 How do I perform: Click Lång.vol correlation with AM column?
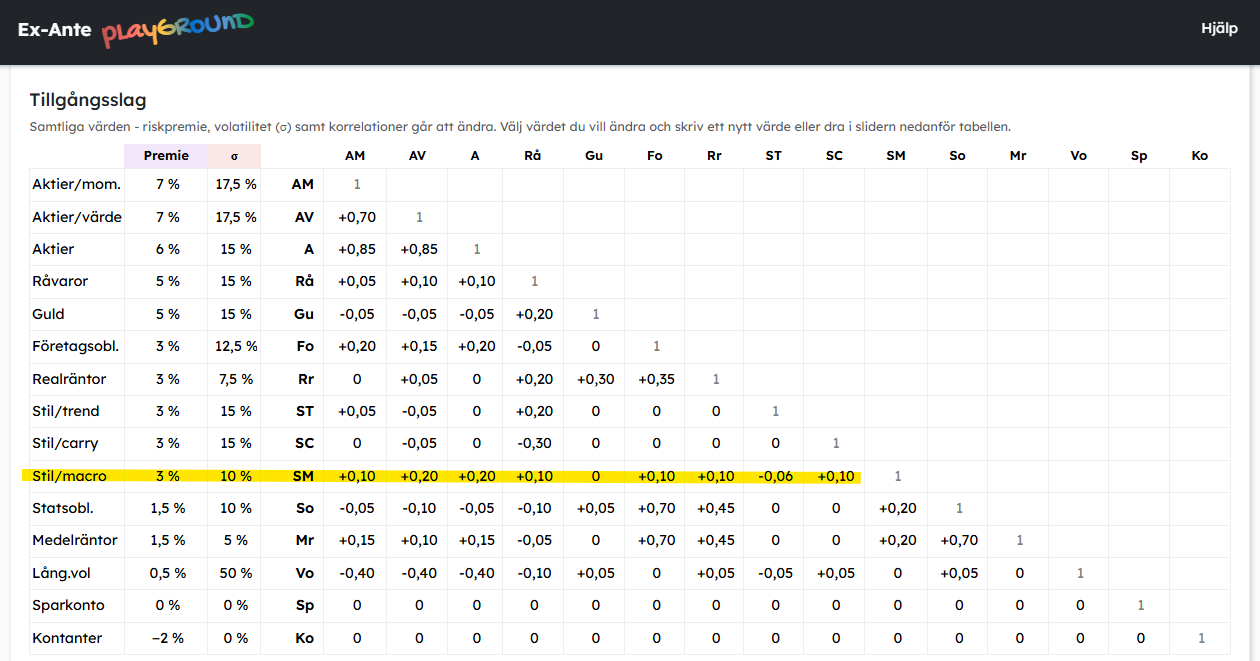pos(357,573)
